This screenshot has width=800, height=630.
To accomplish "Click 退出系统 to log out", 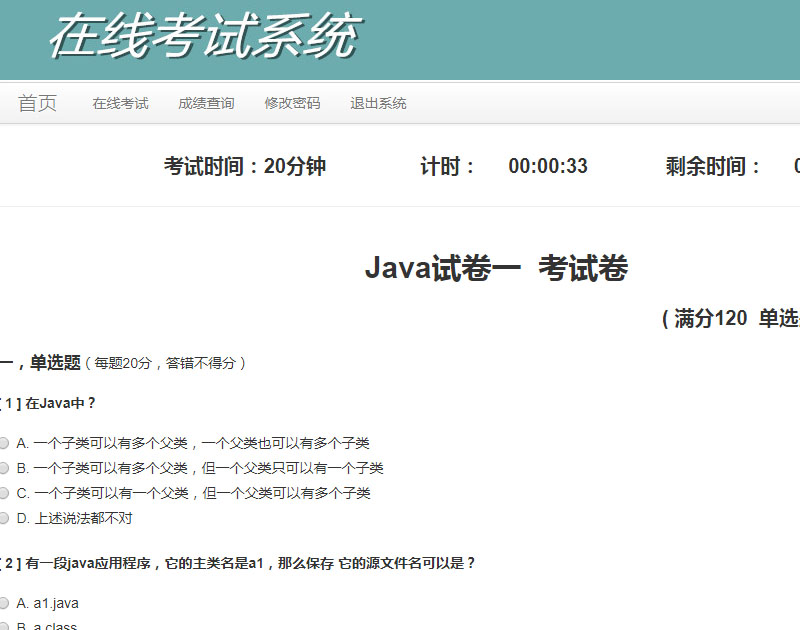I will (378, 104).
